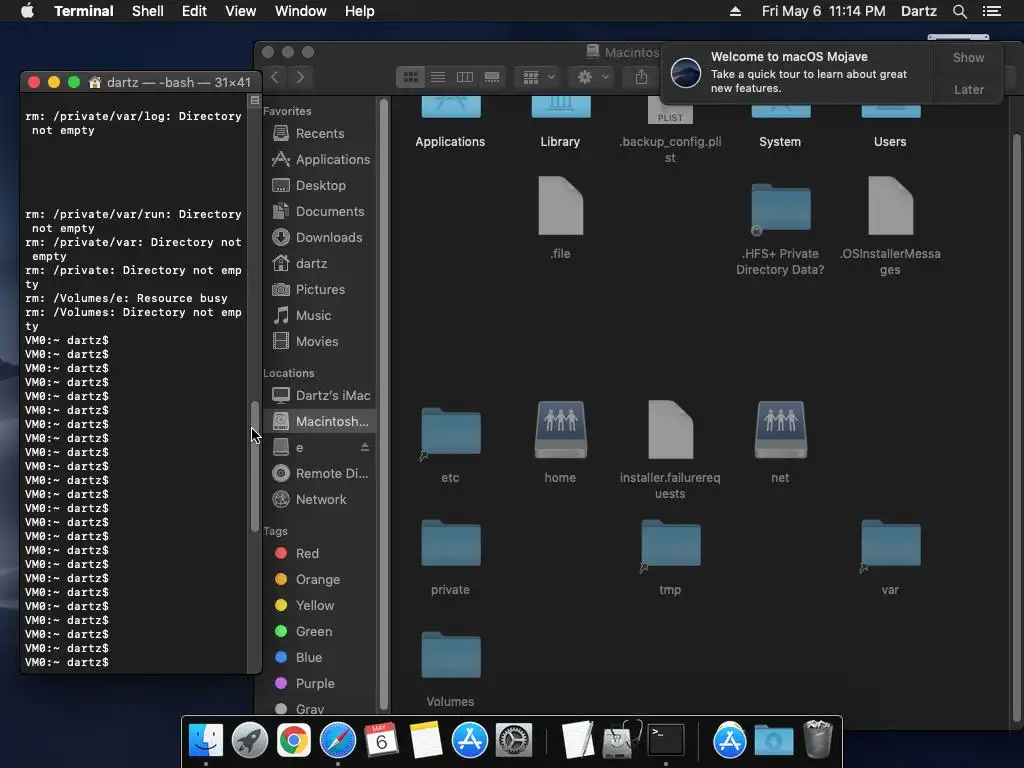Select the Orange tag

point(319,579)
